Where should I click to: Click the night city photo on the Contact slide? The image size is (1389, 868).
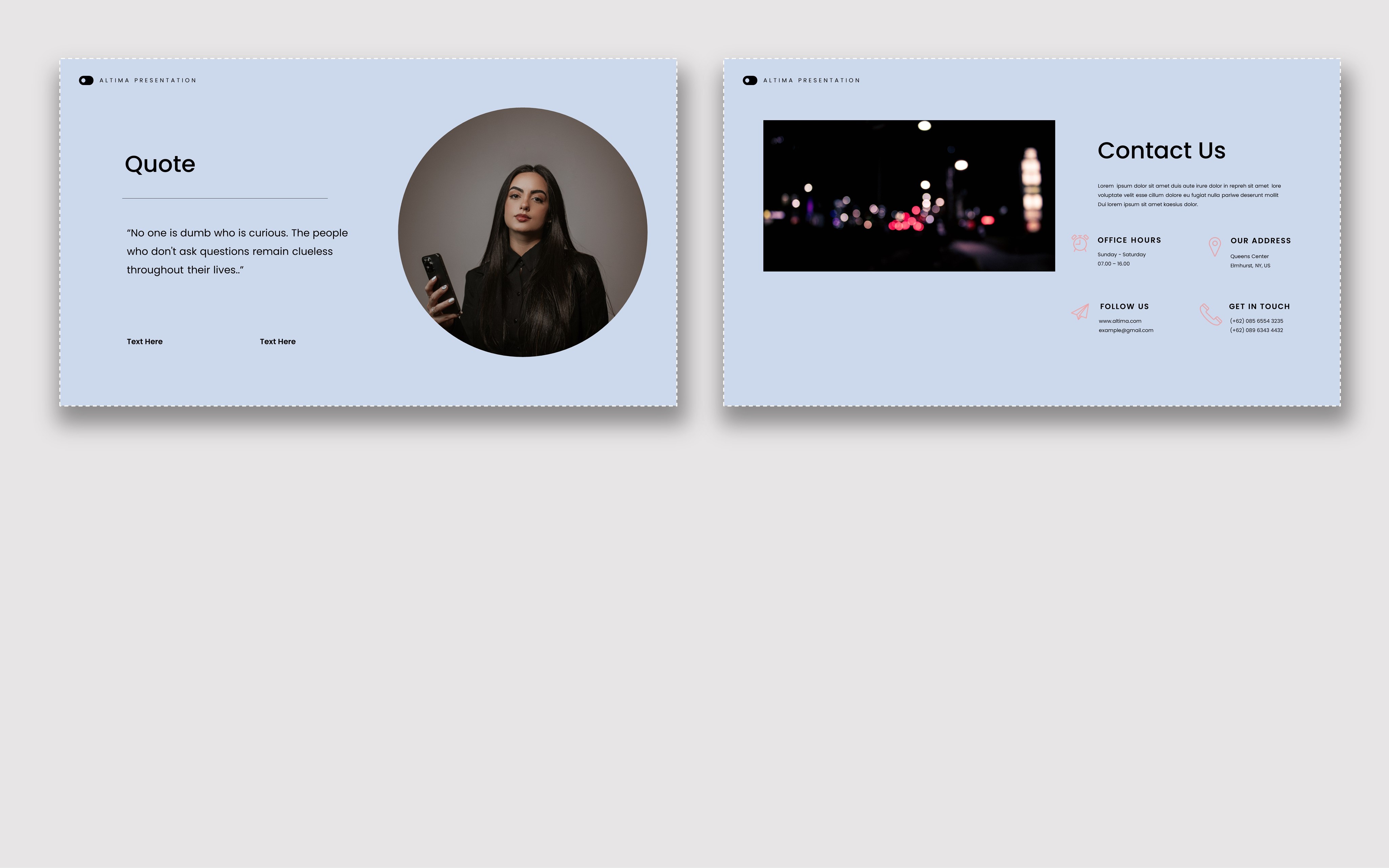pos(909,195)
